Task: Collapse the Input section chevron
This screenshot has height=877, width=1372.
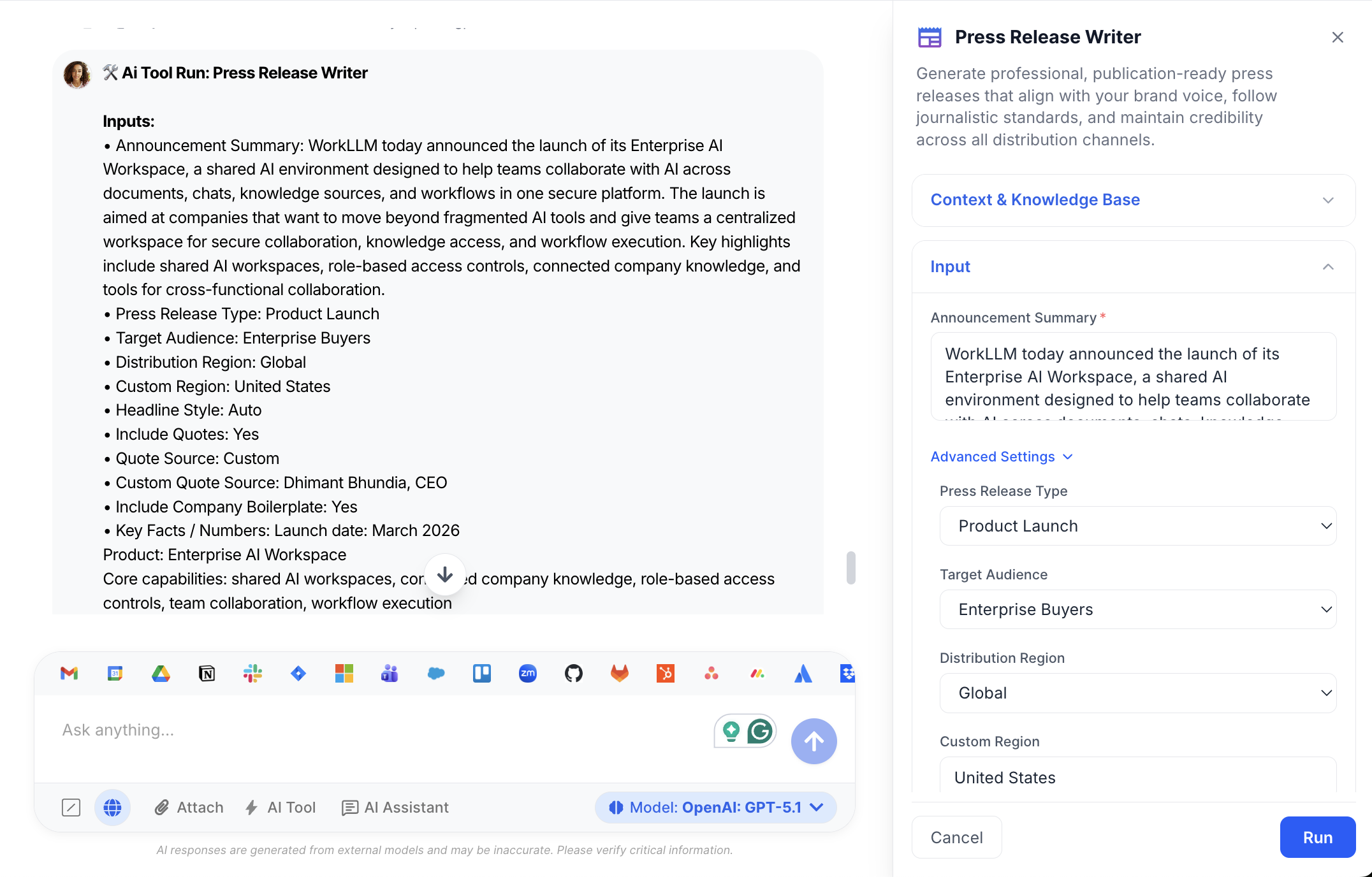Action: 1328,266
